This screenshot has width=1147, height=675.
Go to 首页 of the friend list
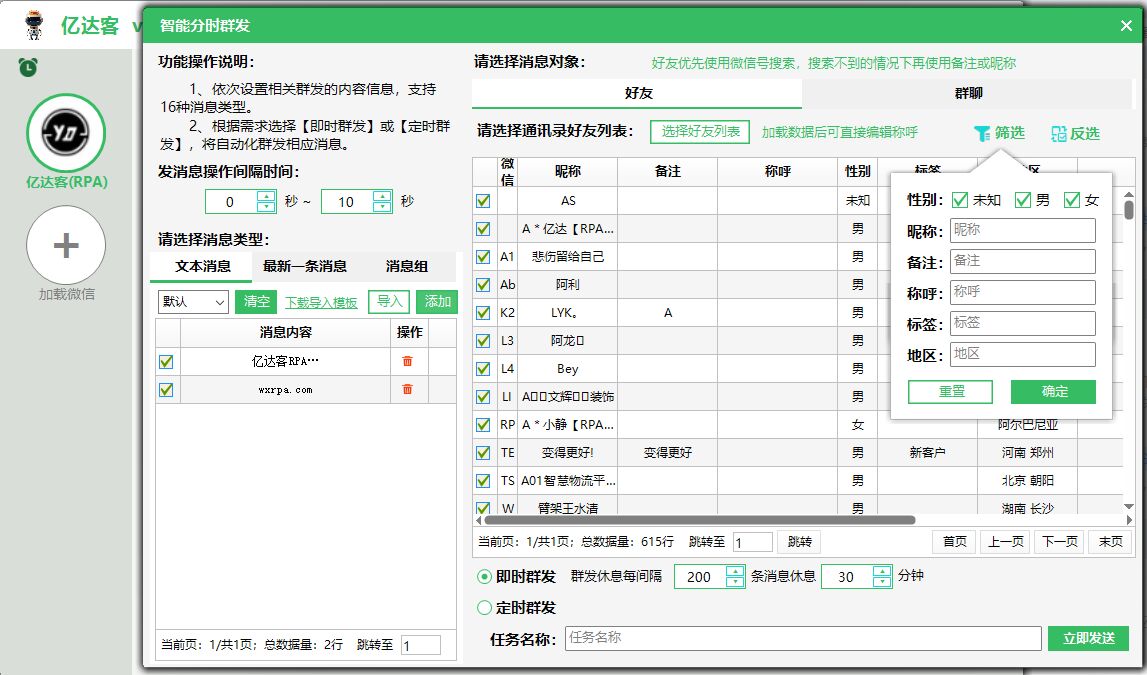coord(954,542)
